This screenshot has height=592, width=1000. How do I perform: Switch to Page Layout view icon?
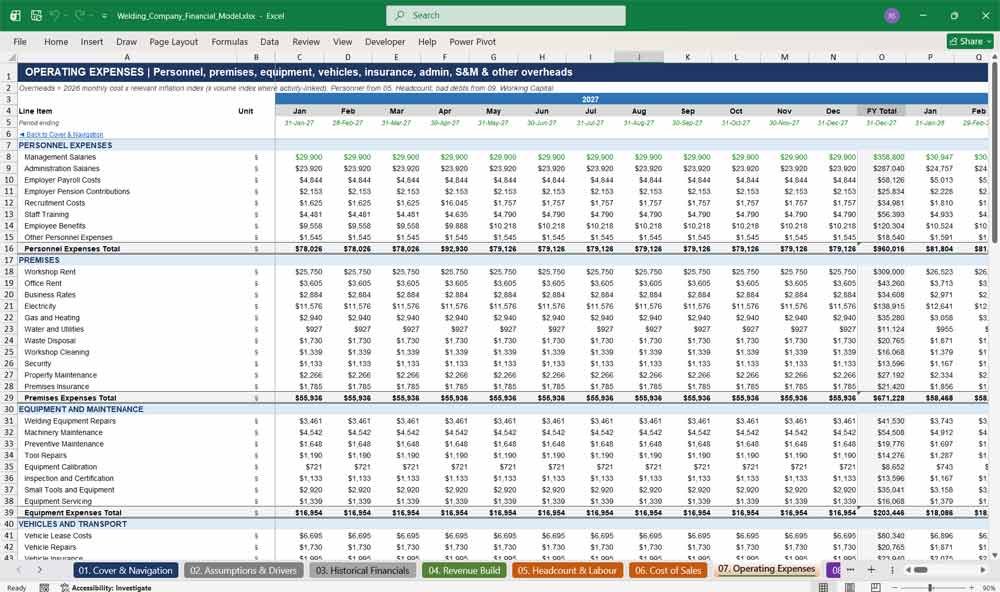point(849,588)
